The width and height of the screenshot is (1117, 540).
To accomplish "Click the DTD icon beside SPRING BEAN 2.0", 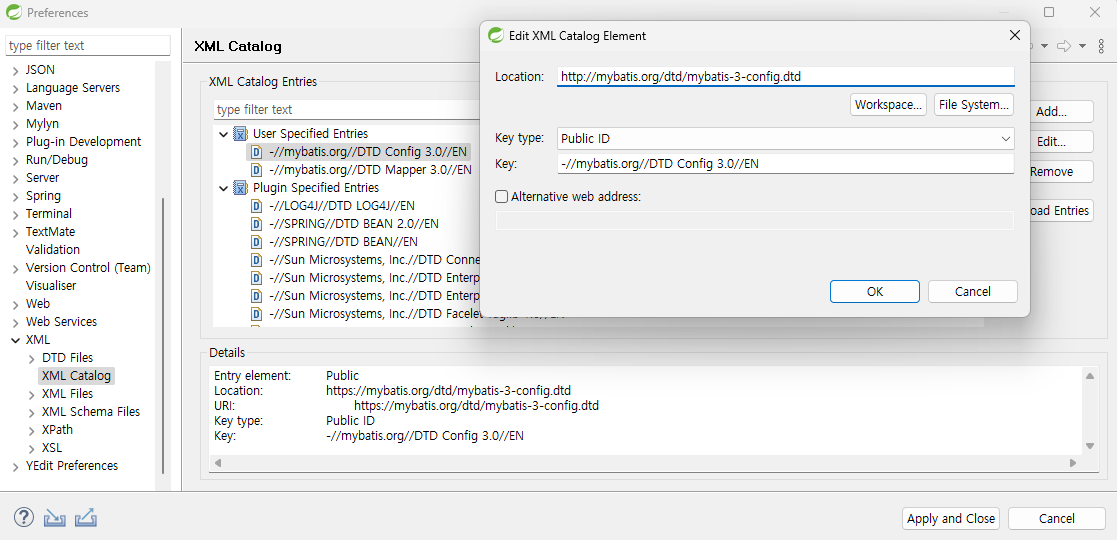I will coord(256,224).
